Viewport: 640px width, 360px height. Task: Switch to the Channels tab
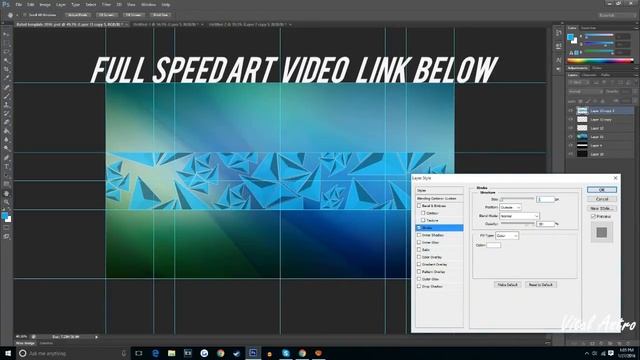(589, 75)
